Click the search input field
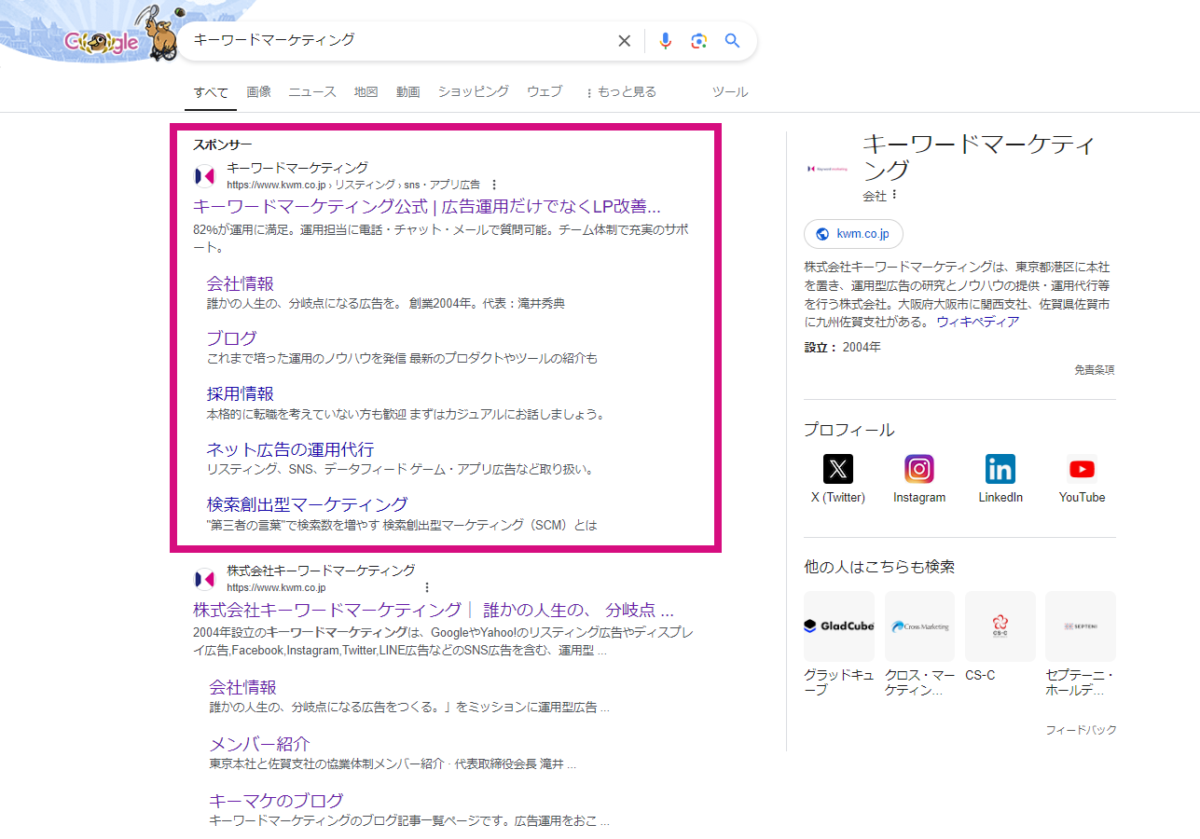Viewport: 1200px width, 839px height. 400,41
